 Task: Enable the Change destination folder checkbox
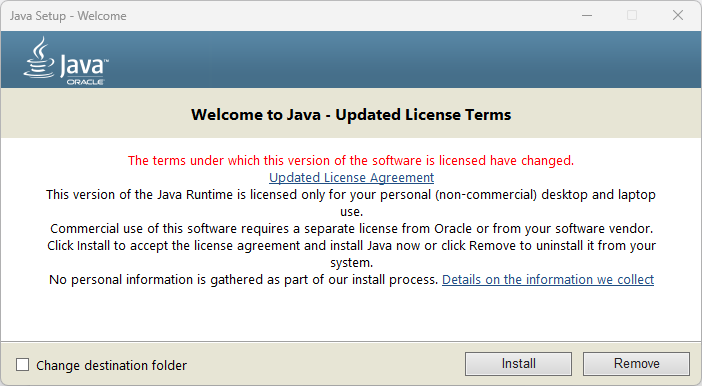(22, 365)
